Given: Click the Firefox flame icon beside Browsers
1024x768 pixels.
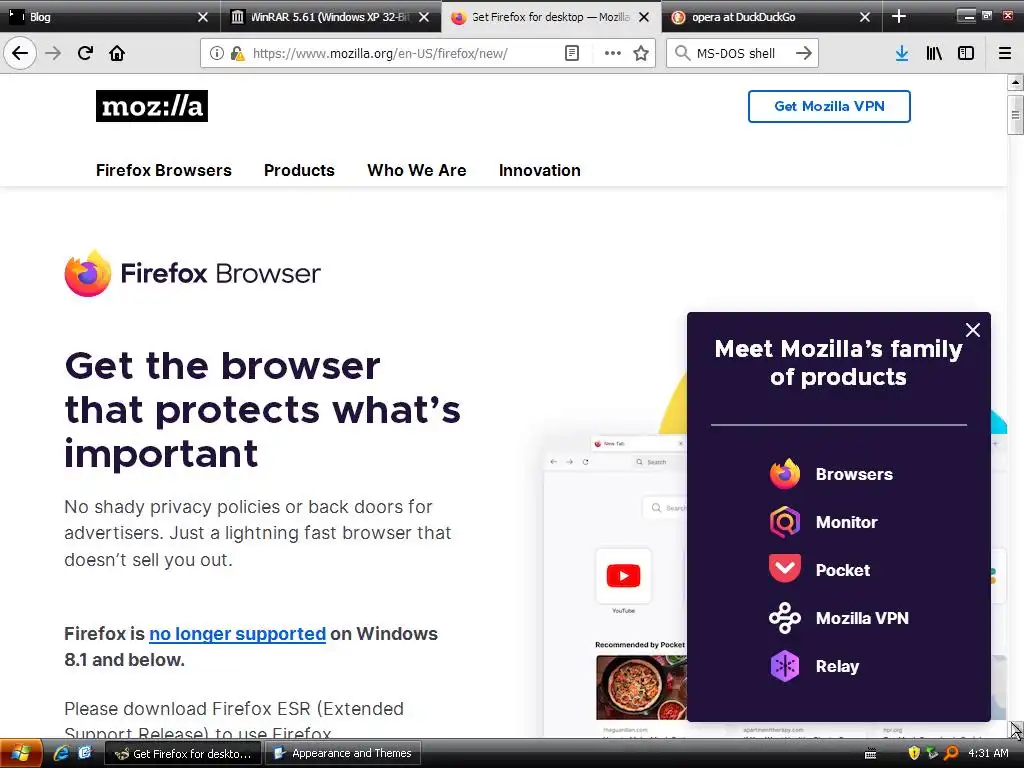Looking at the screenshot, I should tap(784, 474).
